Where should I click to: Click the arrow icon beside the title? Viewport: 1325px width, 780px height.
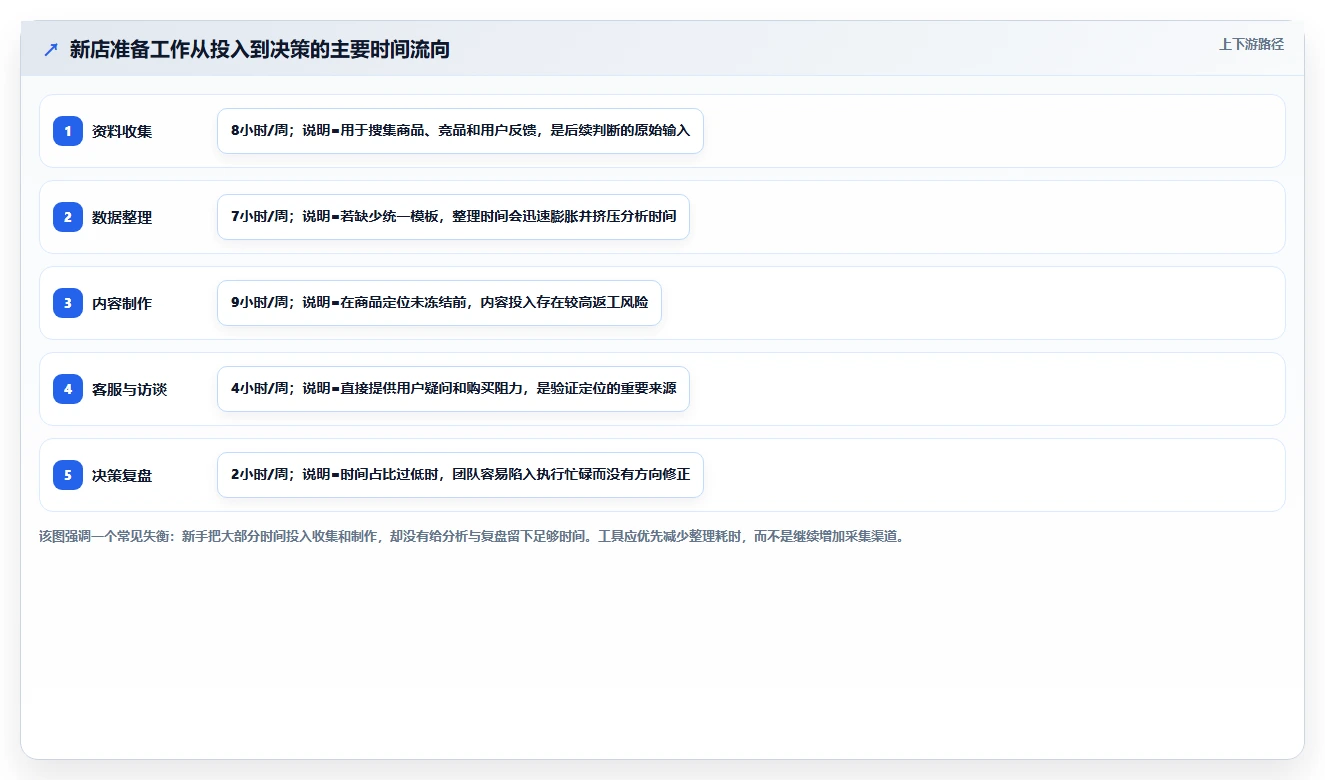coord(51,49)
